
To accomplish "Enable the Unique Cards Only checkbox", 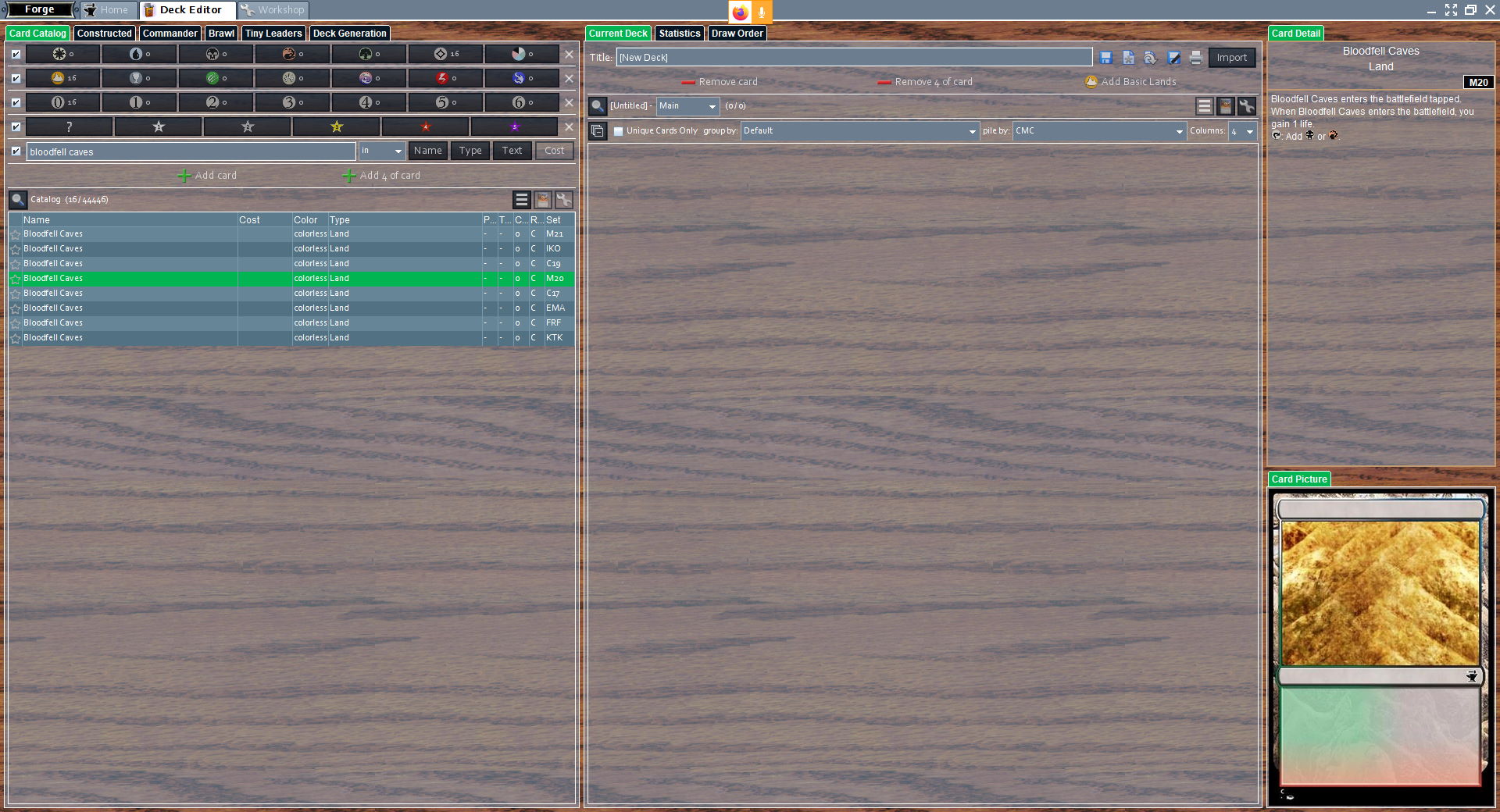I will pos(619,131).
